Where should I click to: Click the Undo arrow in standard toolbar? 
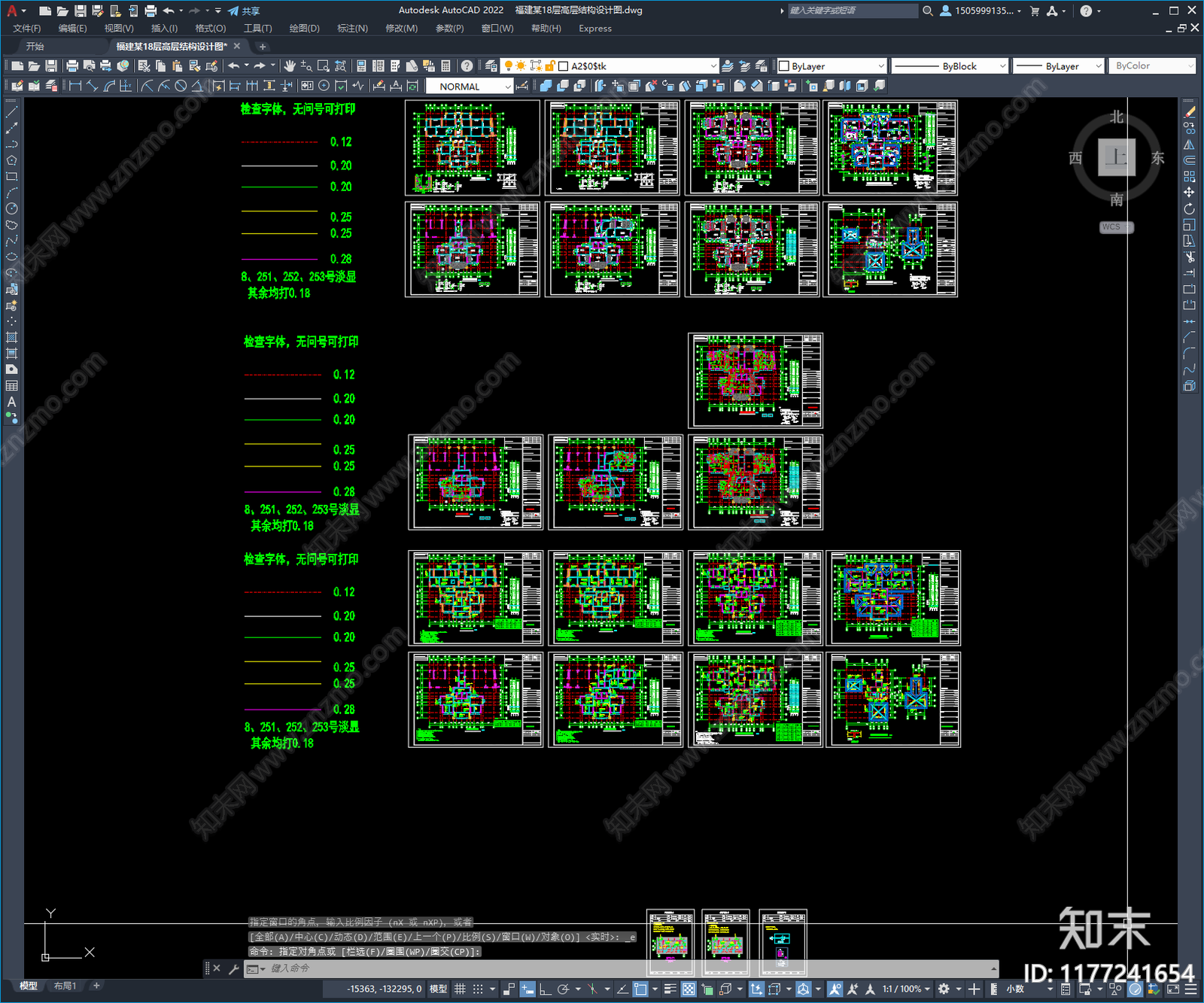tap(234, 66)
